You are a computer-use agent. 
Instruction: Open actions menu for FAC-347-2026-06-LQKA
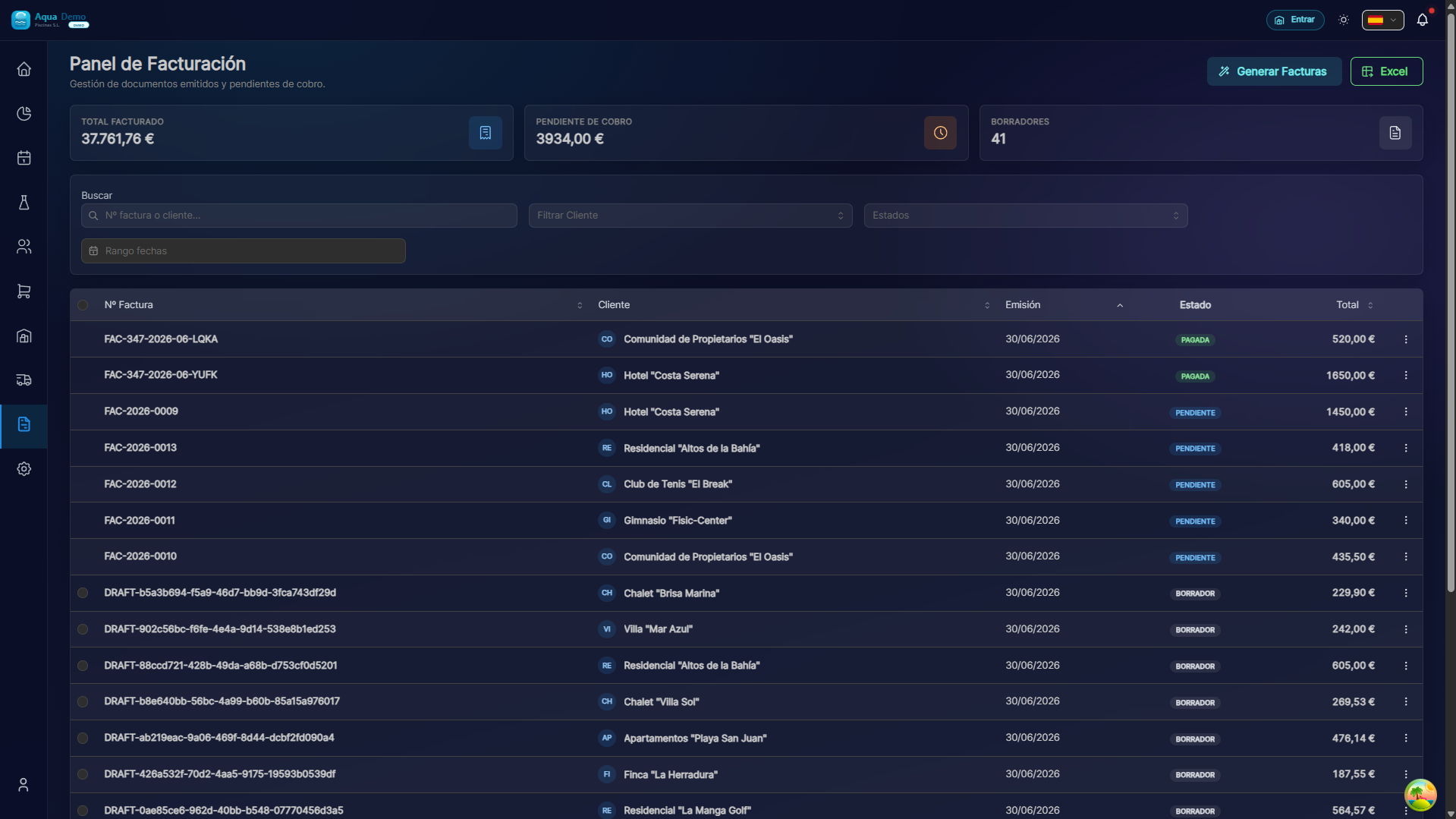pyautogui.click(x=1405, y=339)
